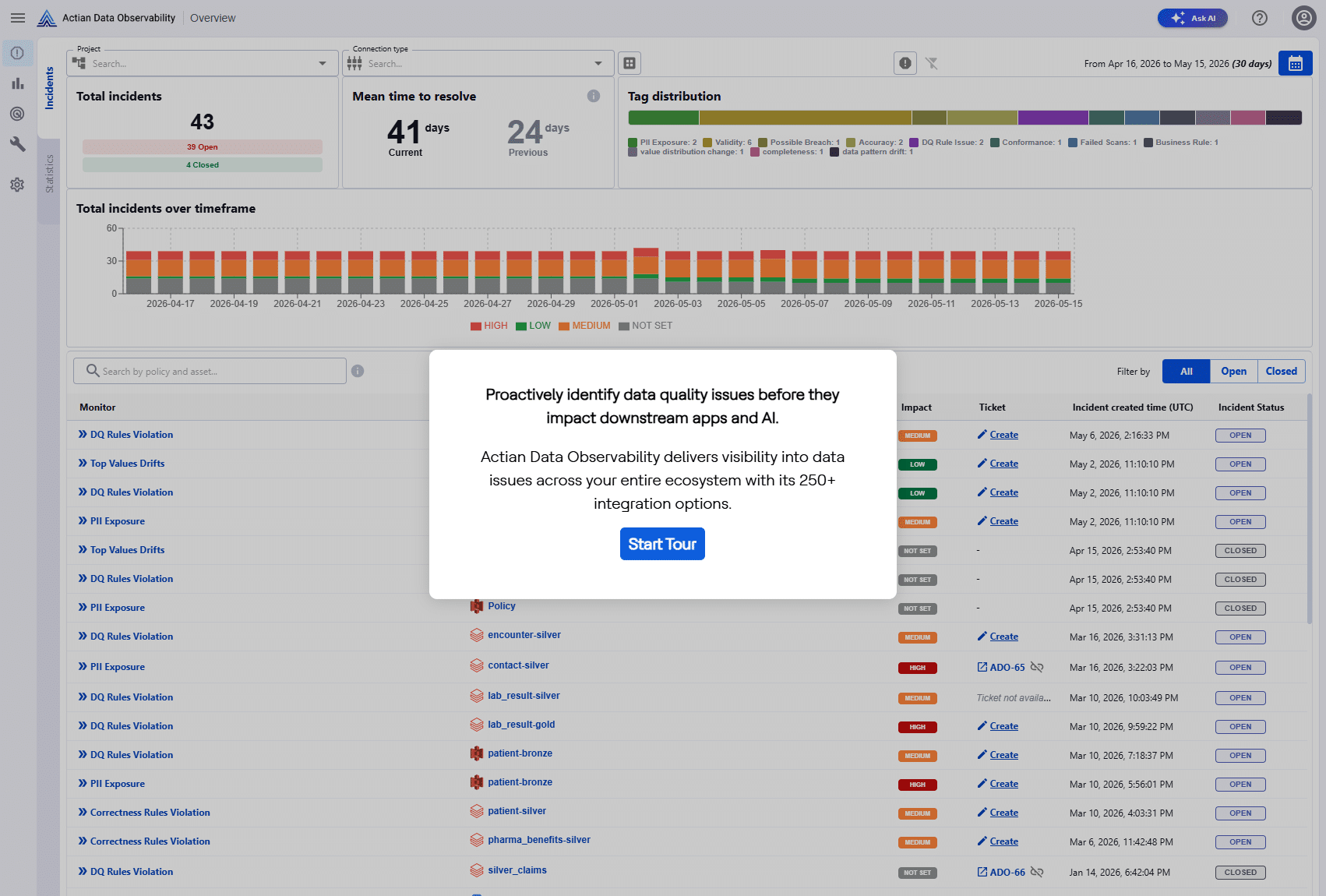This screenshot has height=896, width=1326.
Task: Toggle the PII Exposure tag legend entry
Action: (662, 143)
